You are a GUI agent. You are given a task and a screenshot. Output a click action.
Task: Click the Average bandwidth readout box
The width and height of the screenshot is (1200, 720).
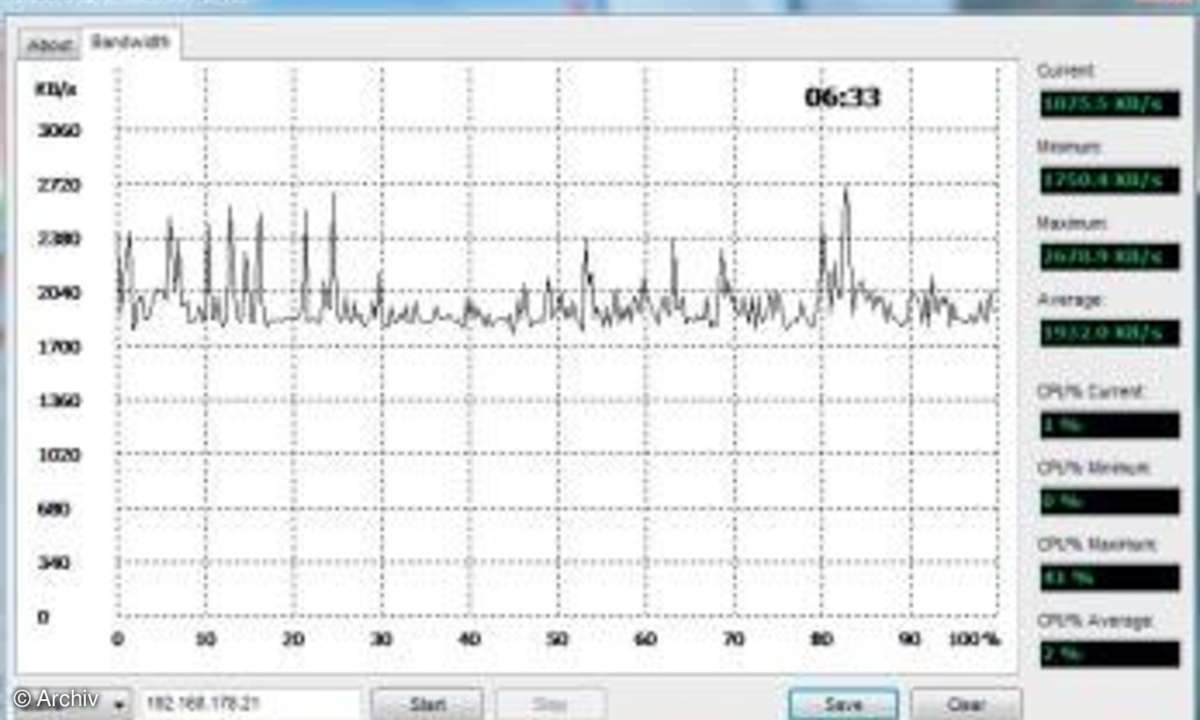click(x=1109, y=332)
